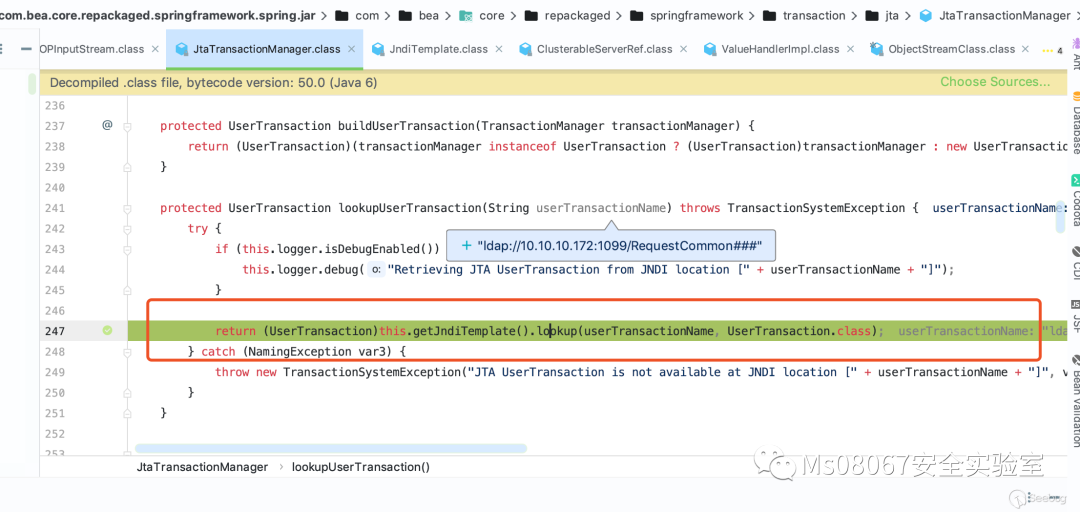This screenshot has height=512, width=1080.
Task: Collapse method fold marker at line 237
Action: pyautogui.click(x=127, y=126)
